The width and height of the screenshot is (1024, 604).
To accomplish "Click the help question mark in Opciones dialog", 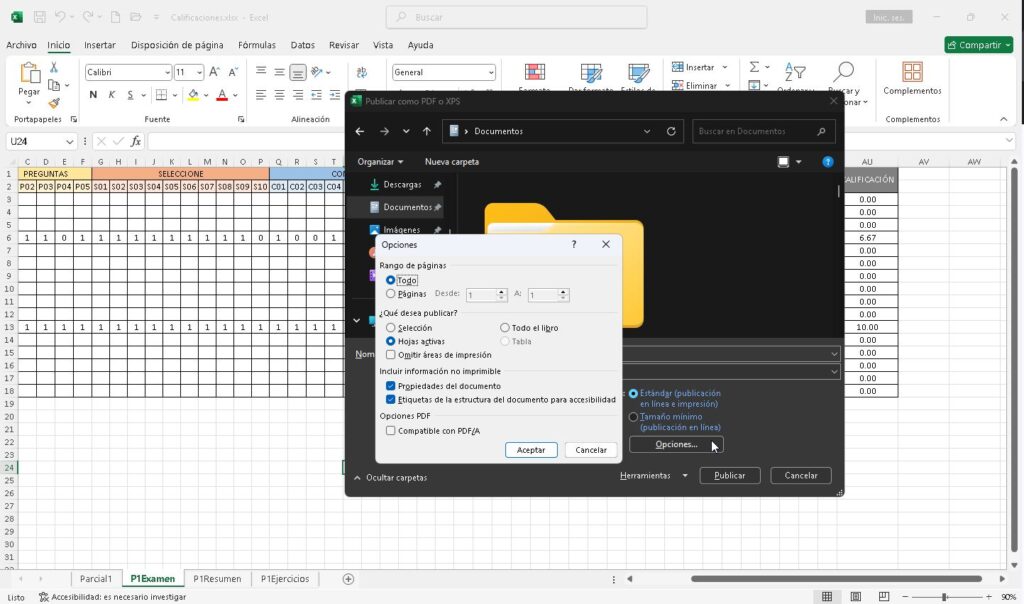I will coord(574,244).
